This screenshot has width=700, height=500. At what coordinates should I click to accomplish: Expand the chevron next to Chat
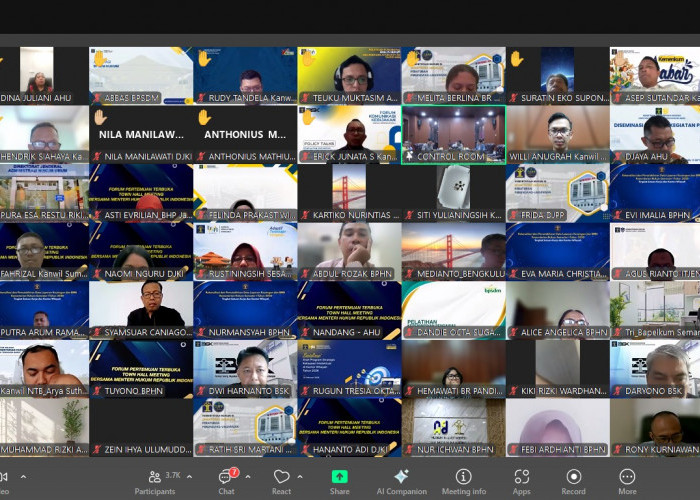pyautogui.click(x=248, y=476)
